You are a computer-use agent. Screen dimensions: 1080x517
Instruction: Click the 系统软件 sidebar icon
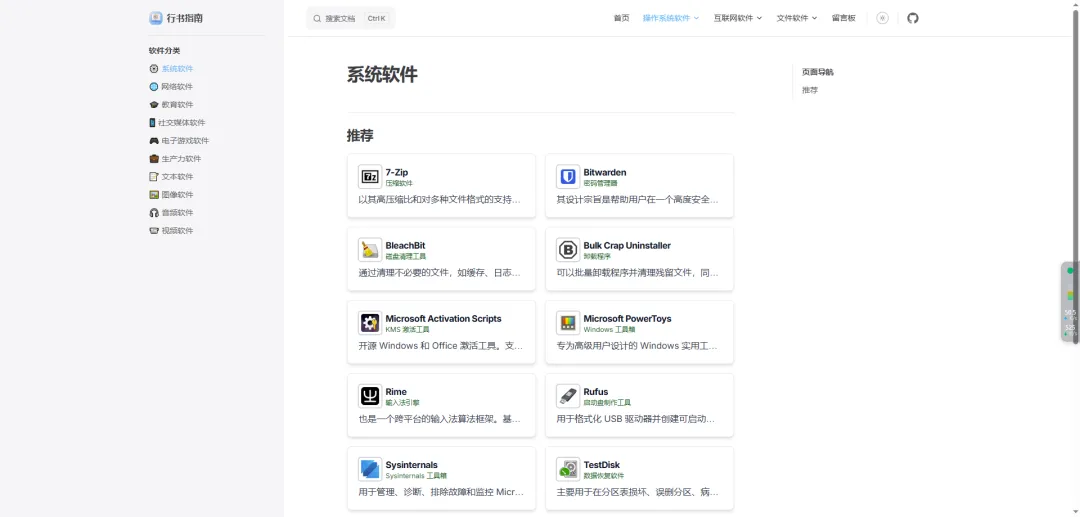click(x=154, y=69)
